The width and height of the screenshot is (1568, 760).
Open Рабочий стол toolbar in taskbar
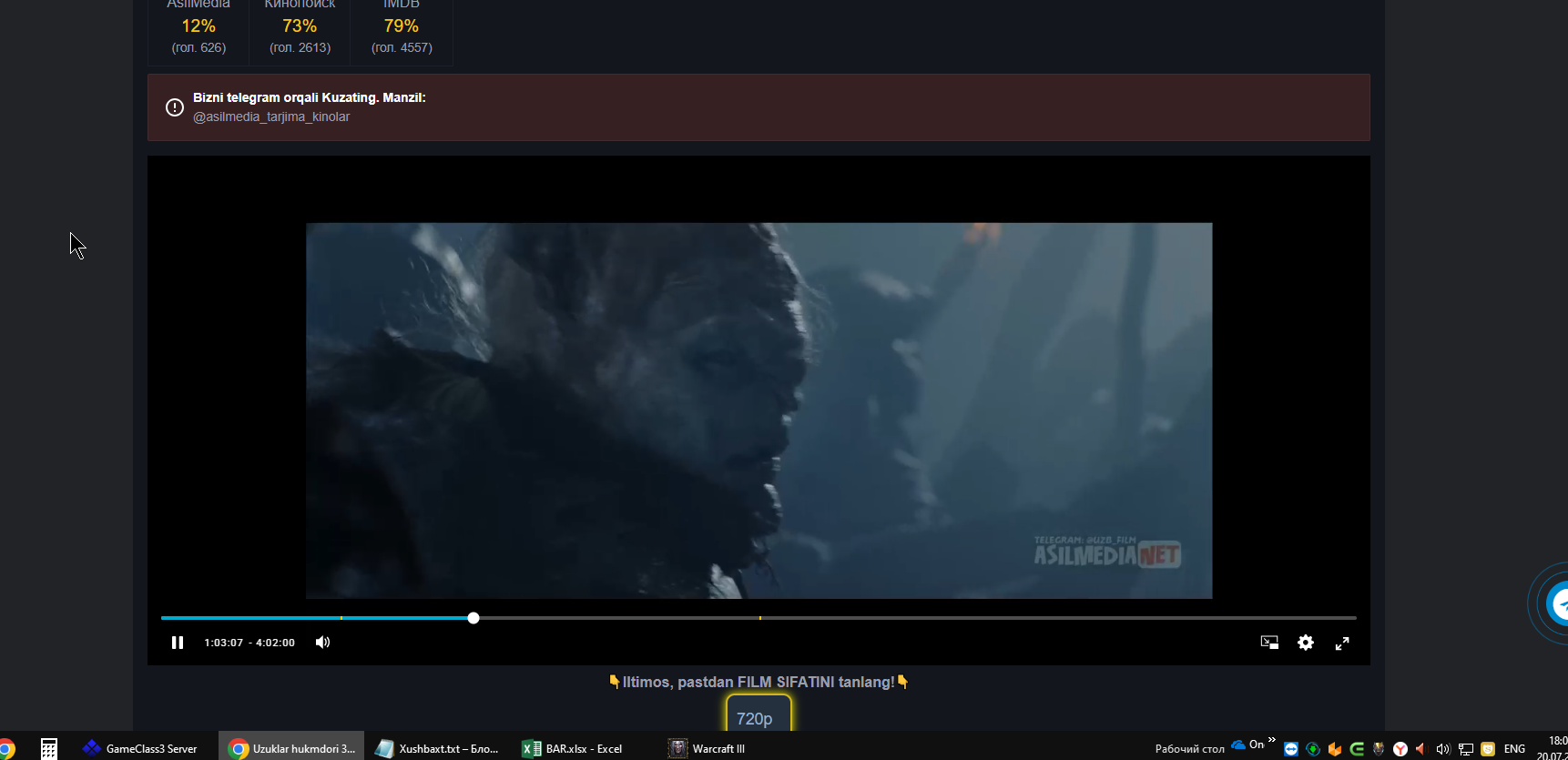click(1189, 749)
